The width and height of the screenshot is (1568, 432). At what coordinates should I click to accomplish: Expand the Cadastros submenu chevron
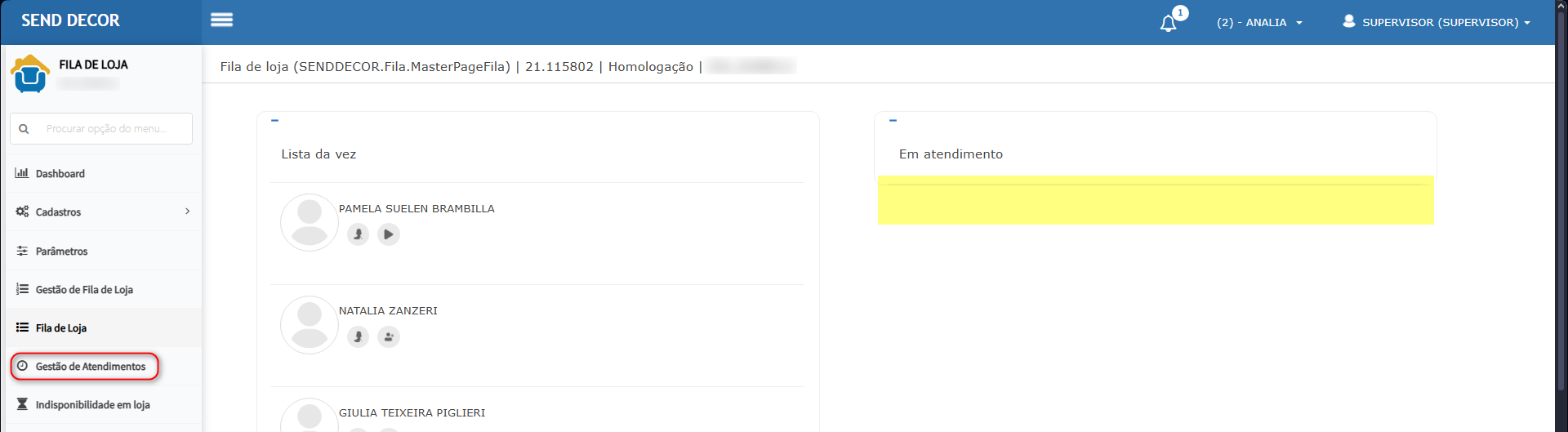(187, 212)
